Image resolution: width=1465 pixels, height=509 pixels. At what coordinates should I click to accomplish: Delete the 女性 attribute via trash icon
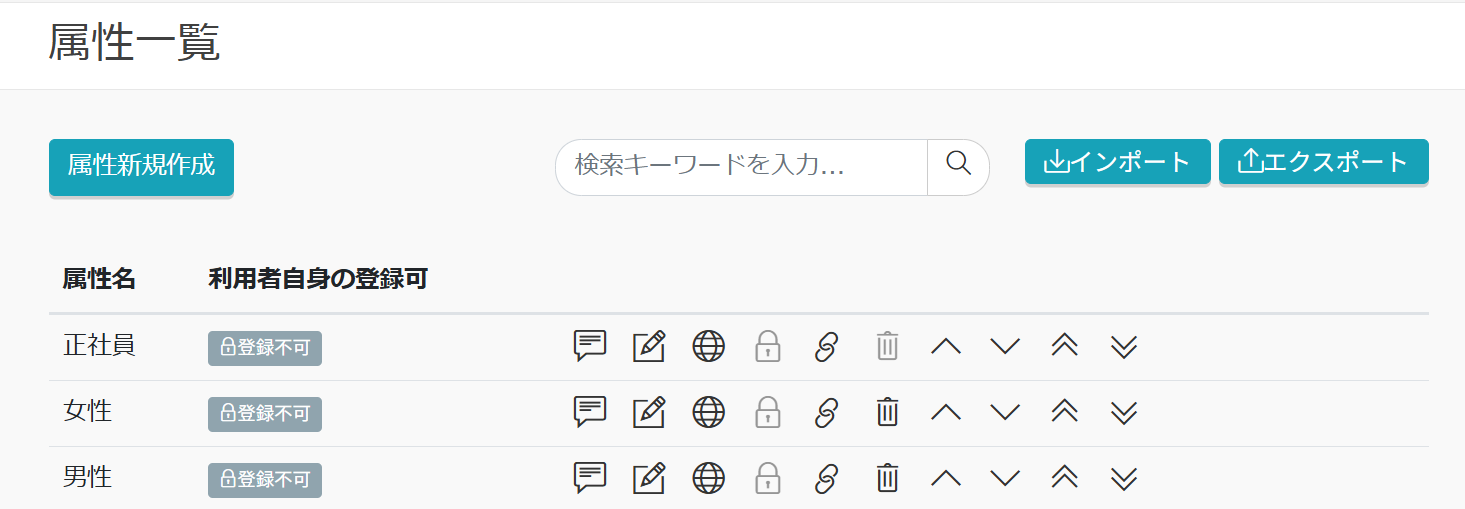tap(887, 412)
